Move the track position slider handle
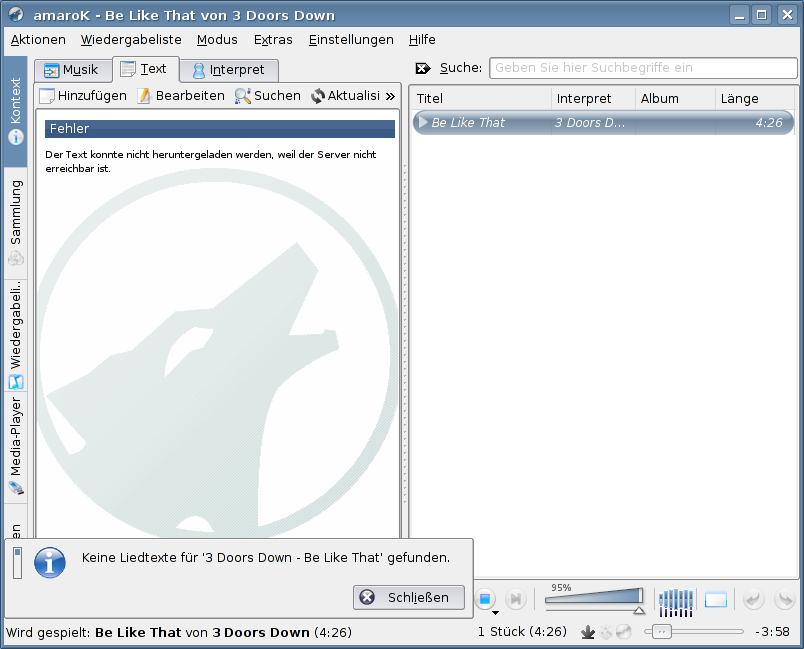 [661, 632]
